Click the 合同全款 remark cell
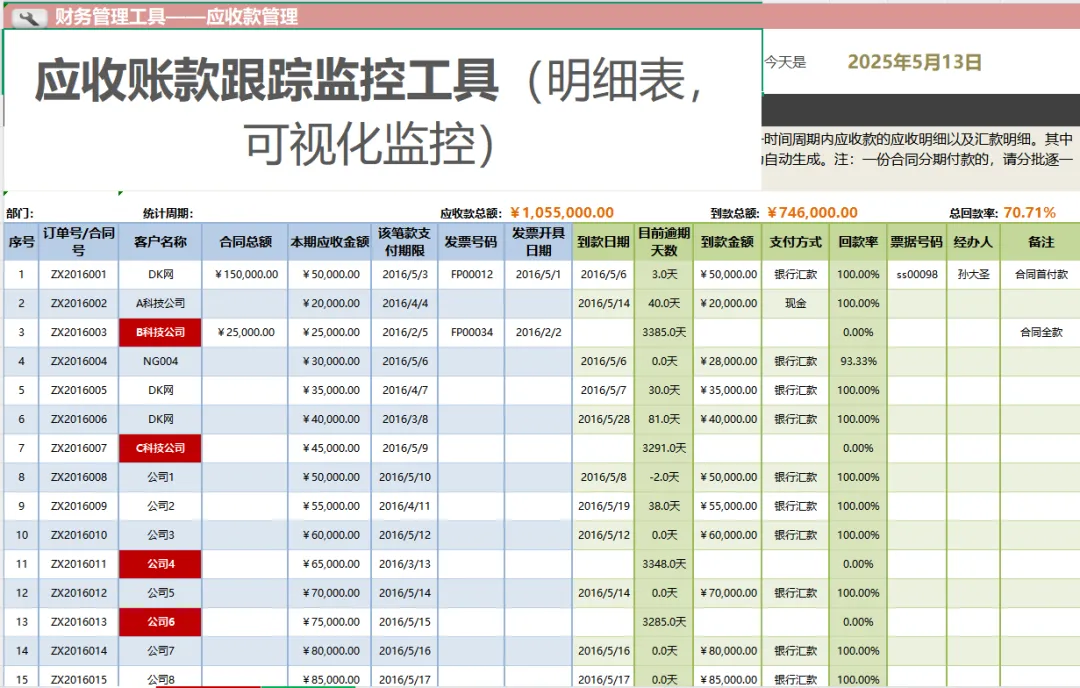1080x688 pixels. coord(1041,332)
